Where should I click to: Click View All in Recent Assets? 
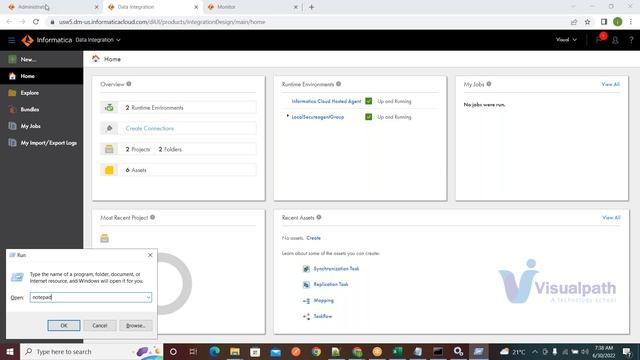(611, 218)
